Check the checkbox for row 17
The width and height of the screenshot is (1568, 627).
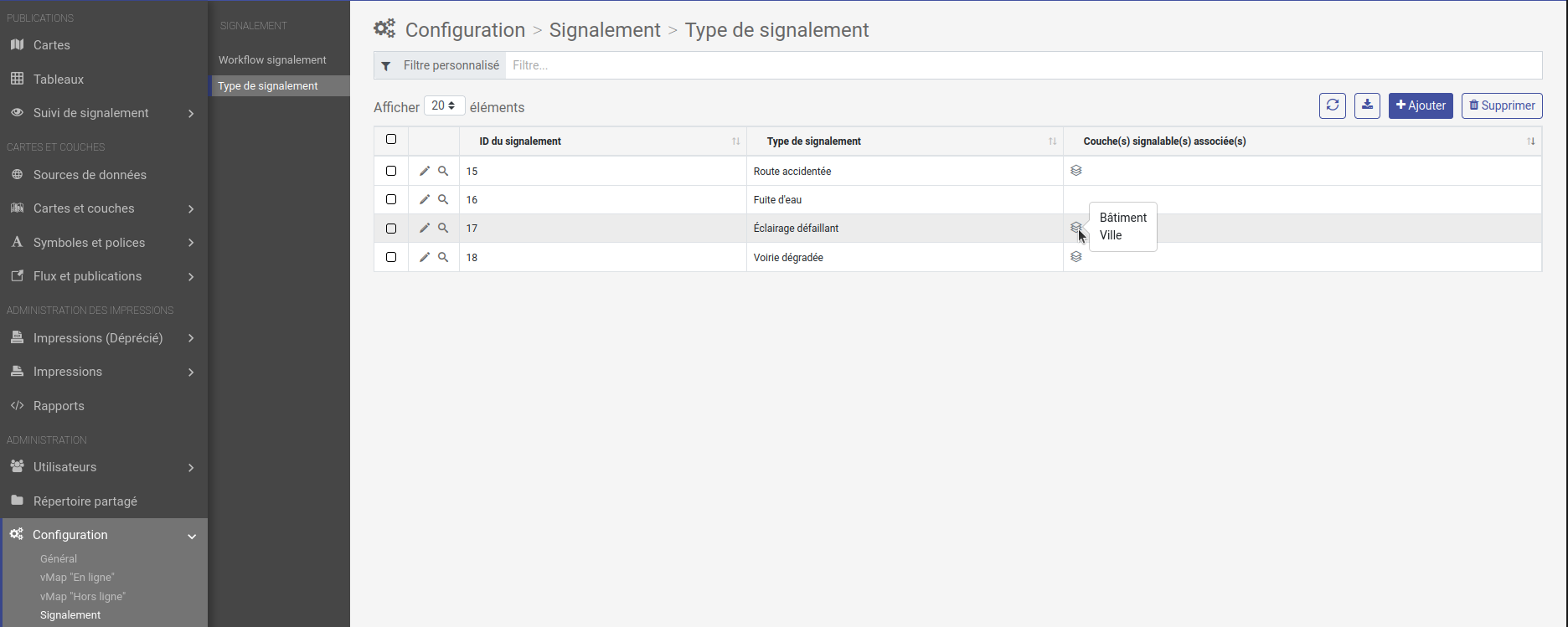pos(391,229)
